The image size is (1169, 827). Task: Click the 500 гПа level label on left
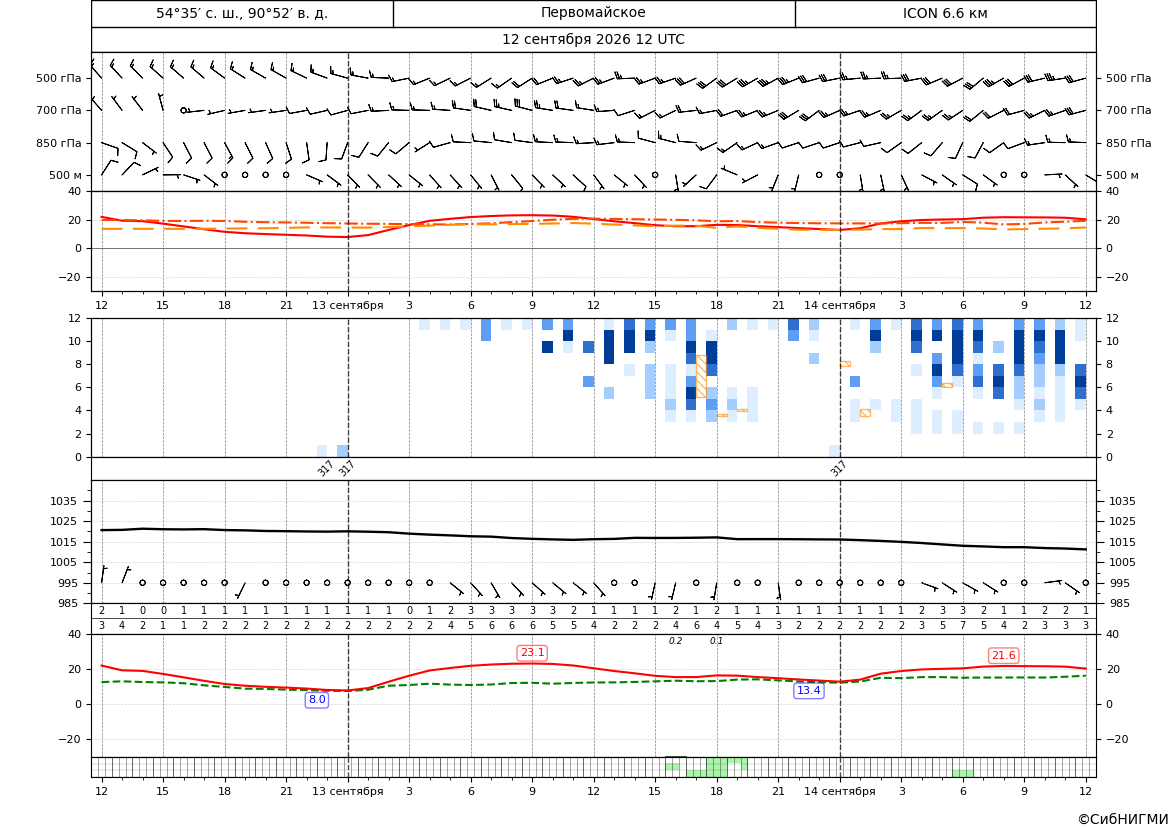pyautogui.click(x=58, y=78)
